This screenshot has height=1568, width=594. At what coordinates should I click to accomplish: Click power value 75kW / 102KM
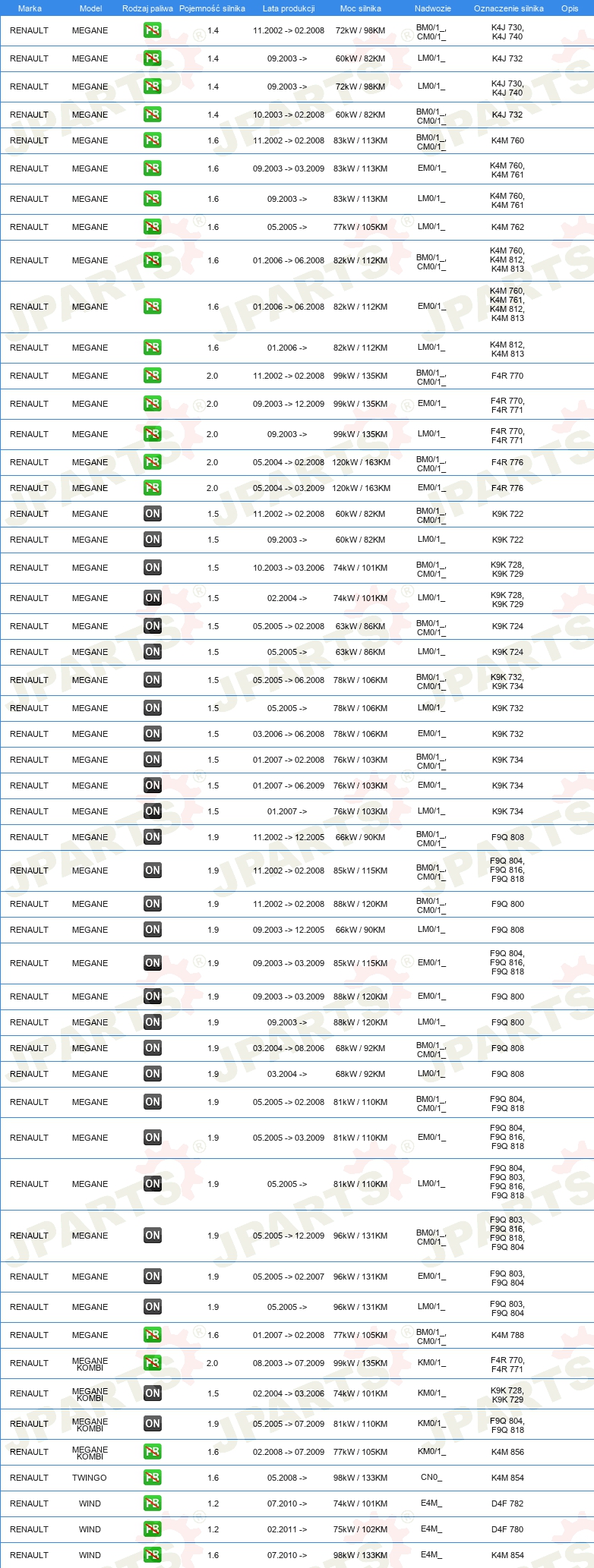pyautogui.click(x=361, y=1529)
